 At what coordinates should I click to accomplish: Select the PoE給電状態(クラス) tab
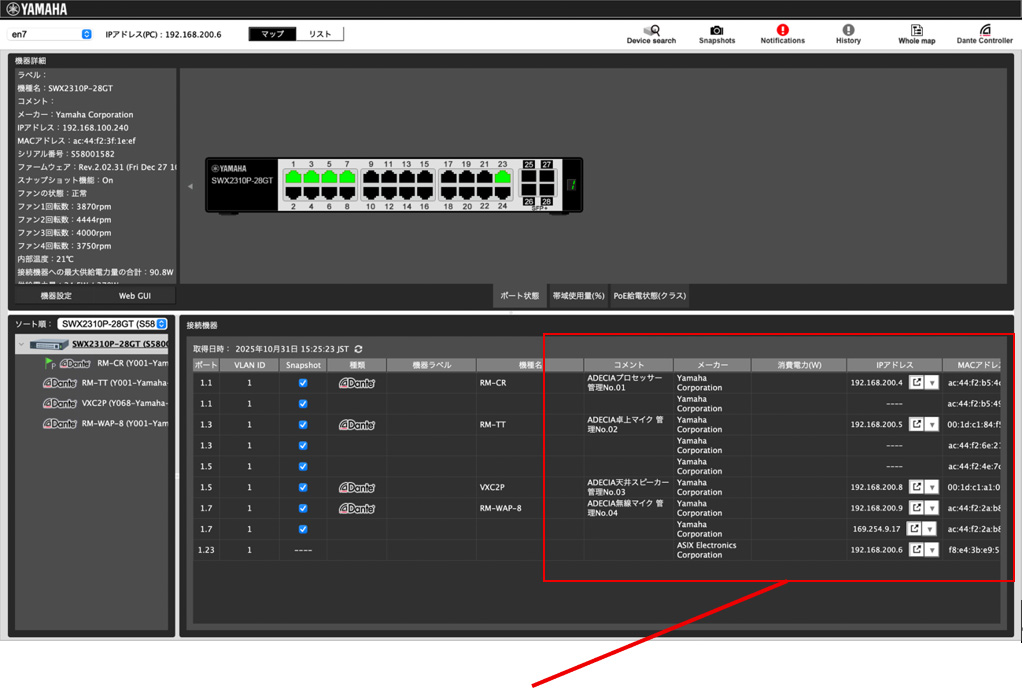(x=649, y=296)
